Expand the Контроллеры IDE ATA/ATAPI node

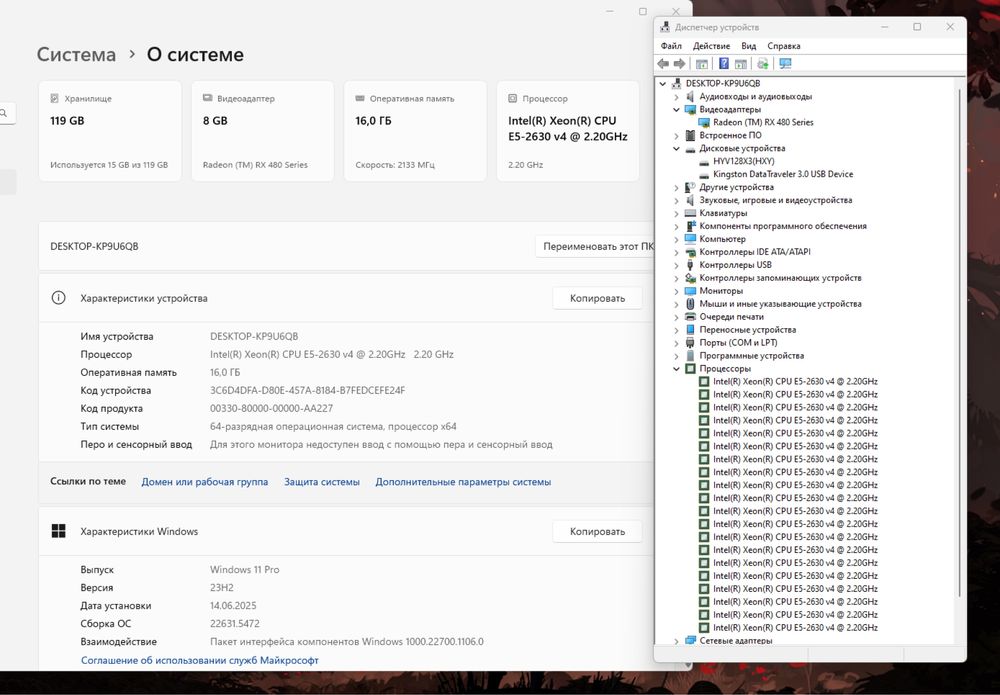click(x=677, y=252)
